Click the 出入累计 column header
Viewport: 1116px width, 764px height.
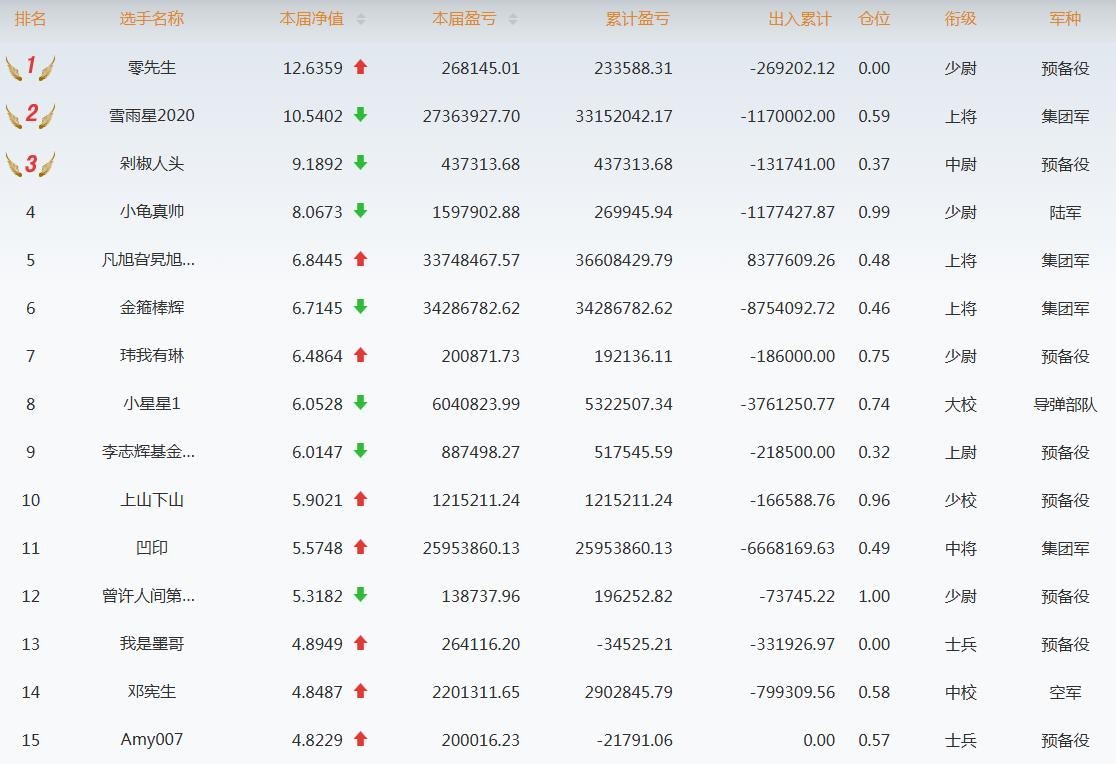pyautogui.click(x=800, y=19)
